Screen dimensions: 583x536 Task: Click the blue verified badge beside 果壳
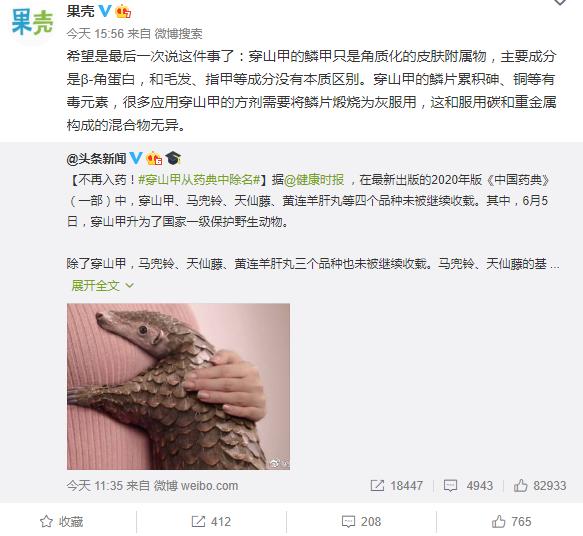(104, 11)
